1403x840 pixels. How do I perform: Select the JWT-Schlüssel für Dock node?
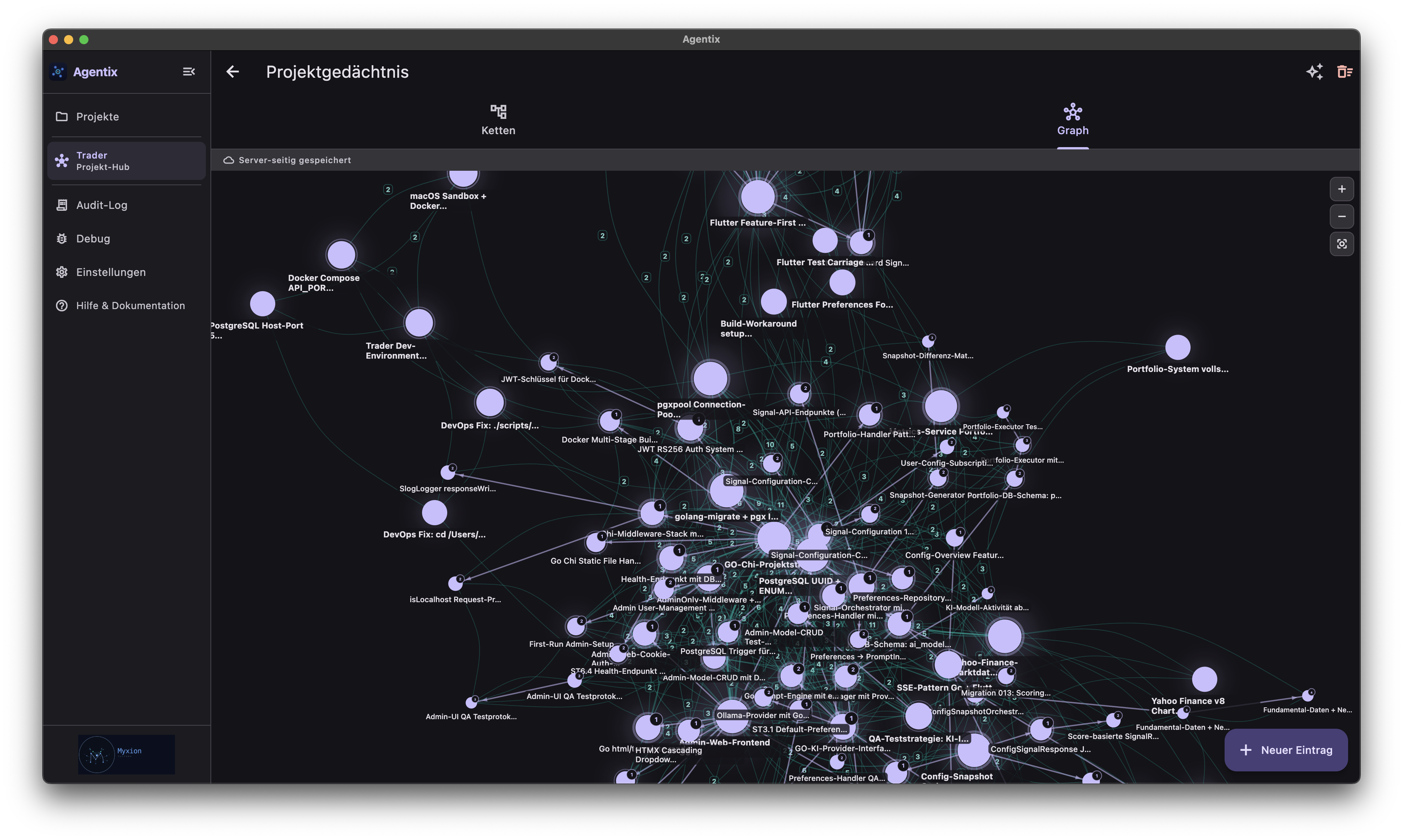(548, 362)
